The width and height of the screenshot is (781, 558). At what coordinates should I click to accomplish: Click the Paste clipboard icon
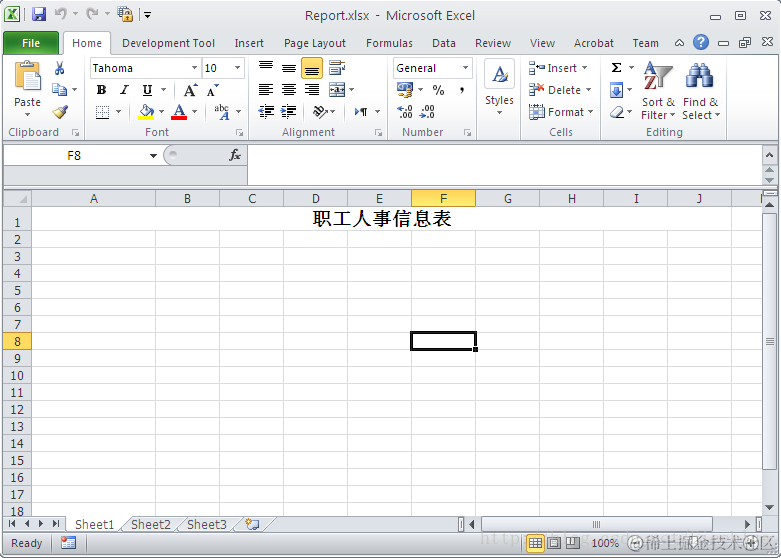click(27, 76)
